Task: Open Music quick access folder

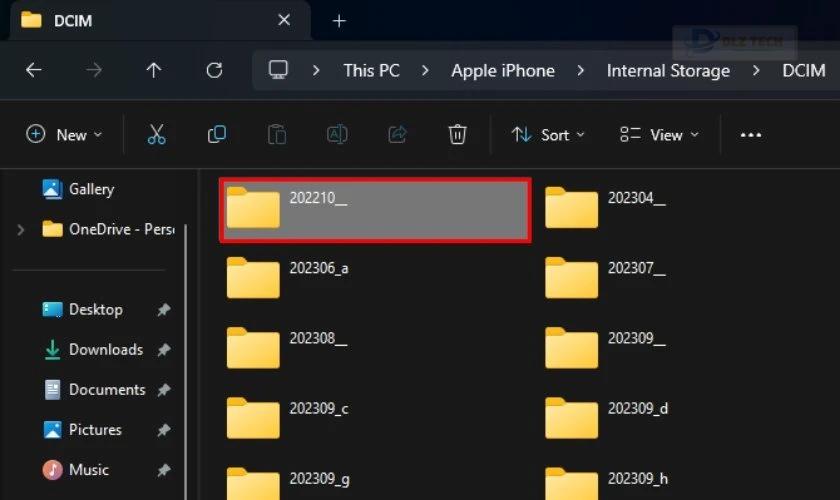Action: [76, 470]
